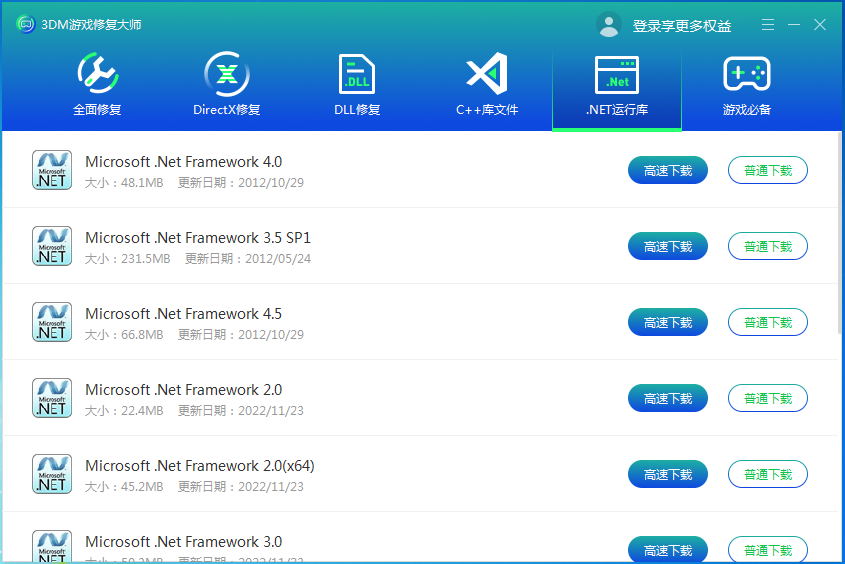Click the 大小：45.2MB size text

click(124, 486)
